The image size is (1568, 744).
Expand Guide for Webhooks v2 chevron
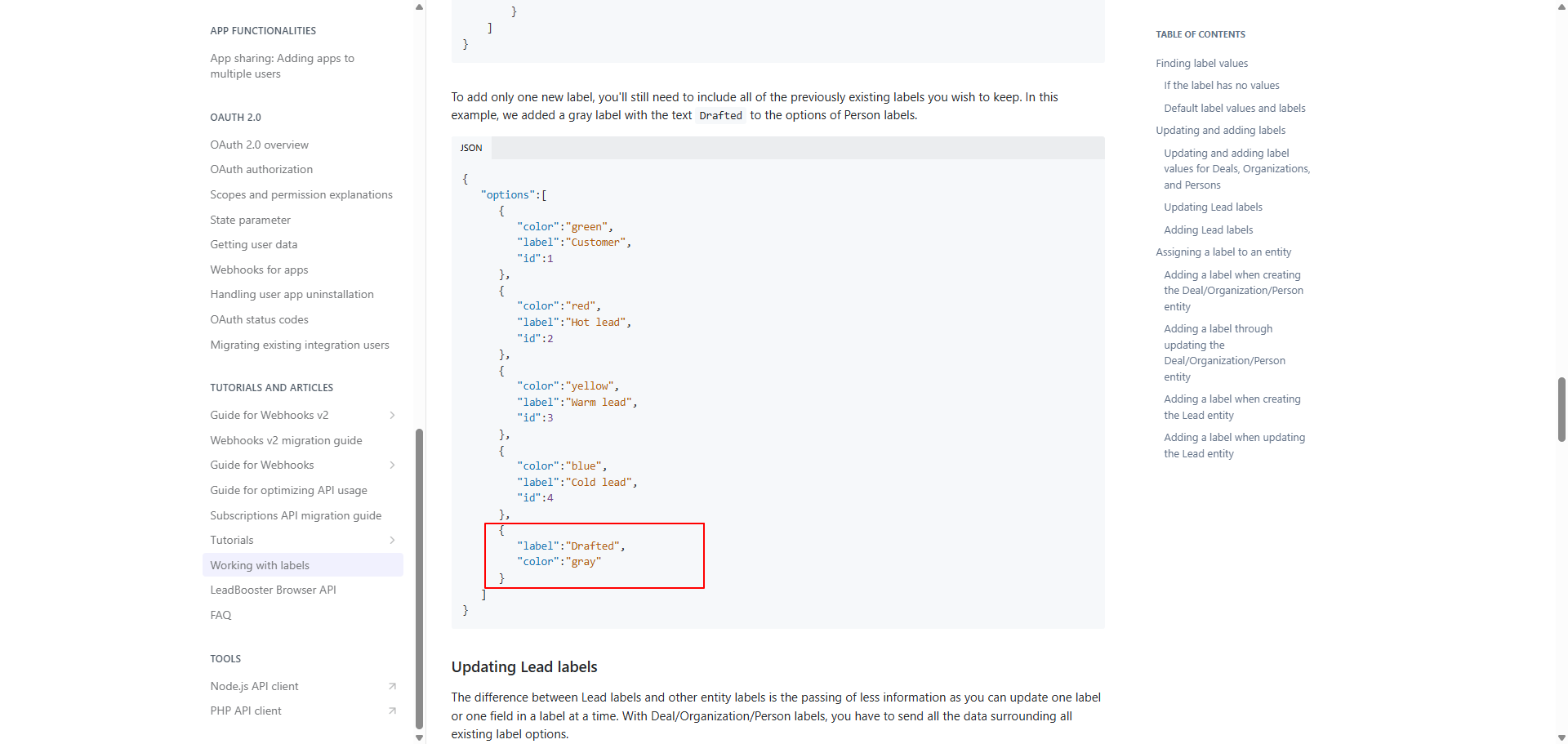[392, 415]
